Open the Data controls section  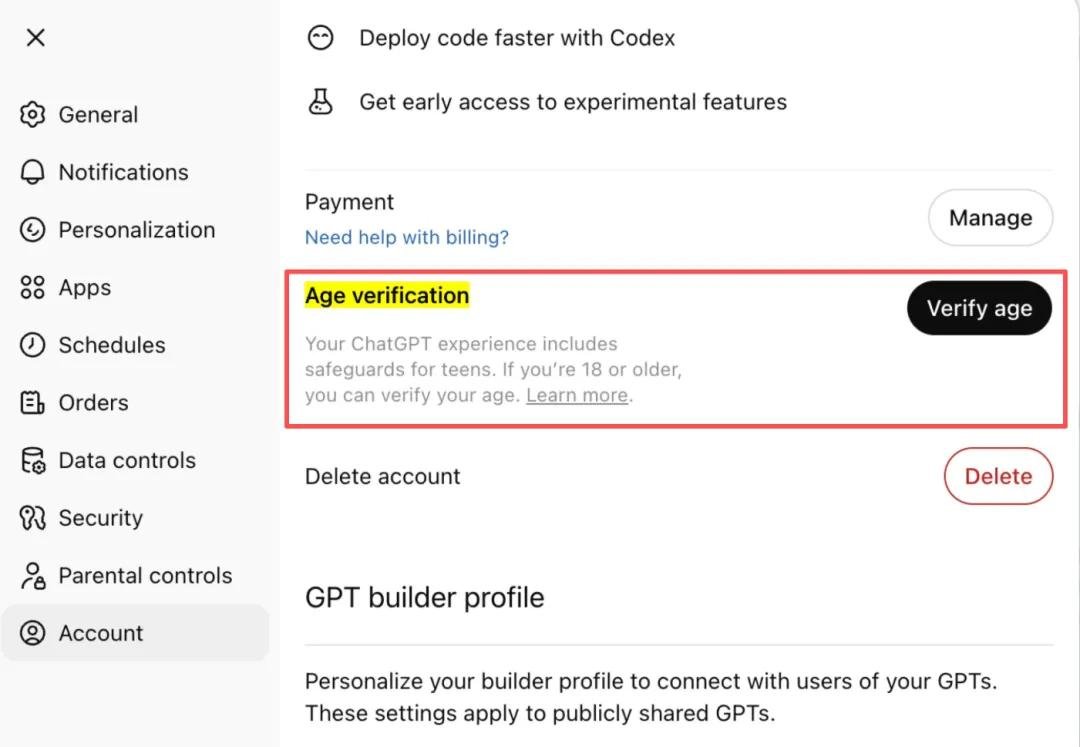[x=127, y=461]
